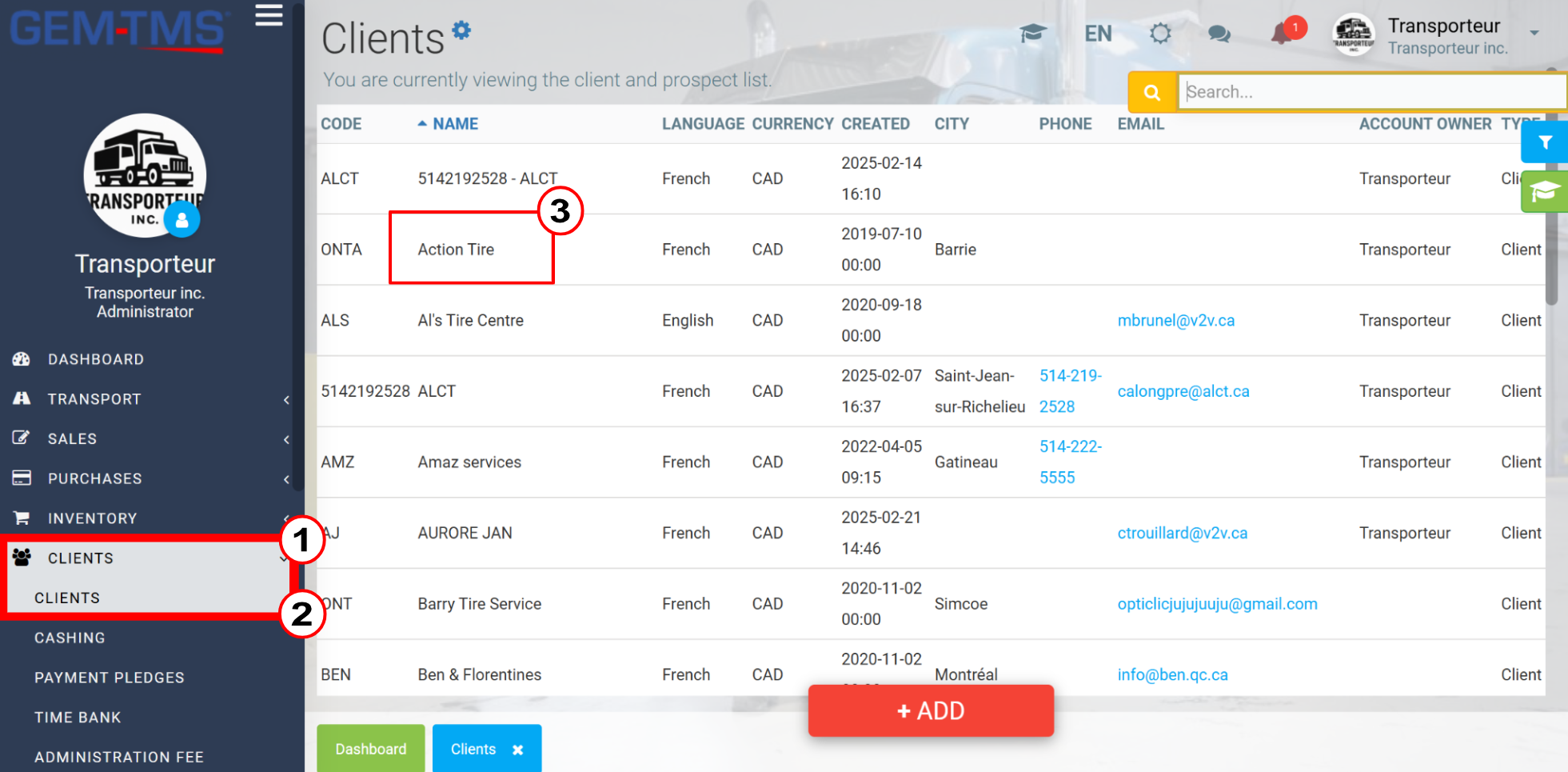The height and width of the screenshot is (772, 1568).
Task: Open Cashing in sidebar submenu
Action: [70, 638]
